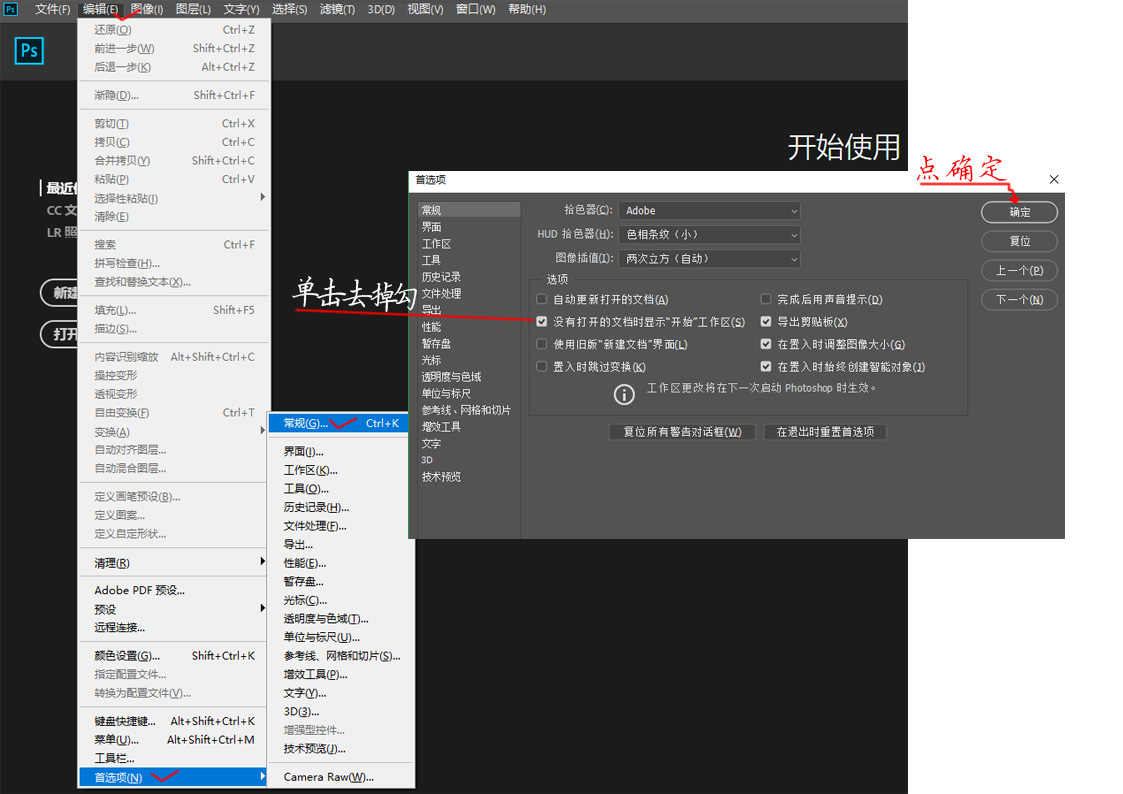Open the 滤镜 menu
This screenshot has width=1123, height=794.
pyautogui.click(x=337, y=9)
